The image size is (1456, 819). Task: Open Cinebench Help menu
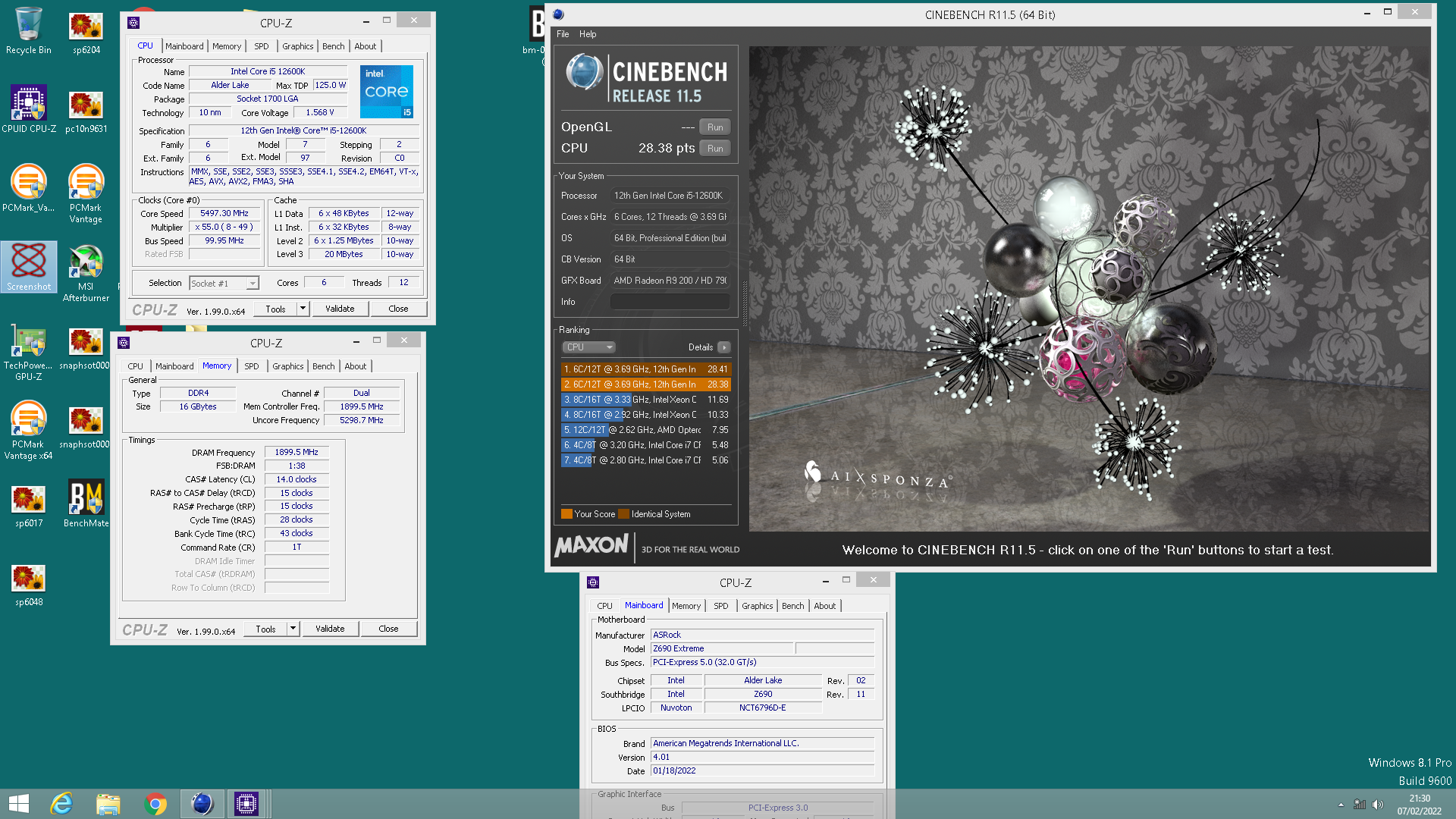pyautogui.click(x=588, y=34)
